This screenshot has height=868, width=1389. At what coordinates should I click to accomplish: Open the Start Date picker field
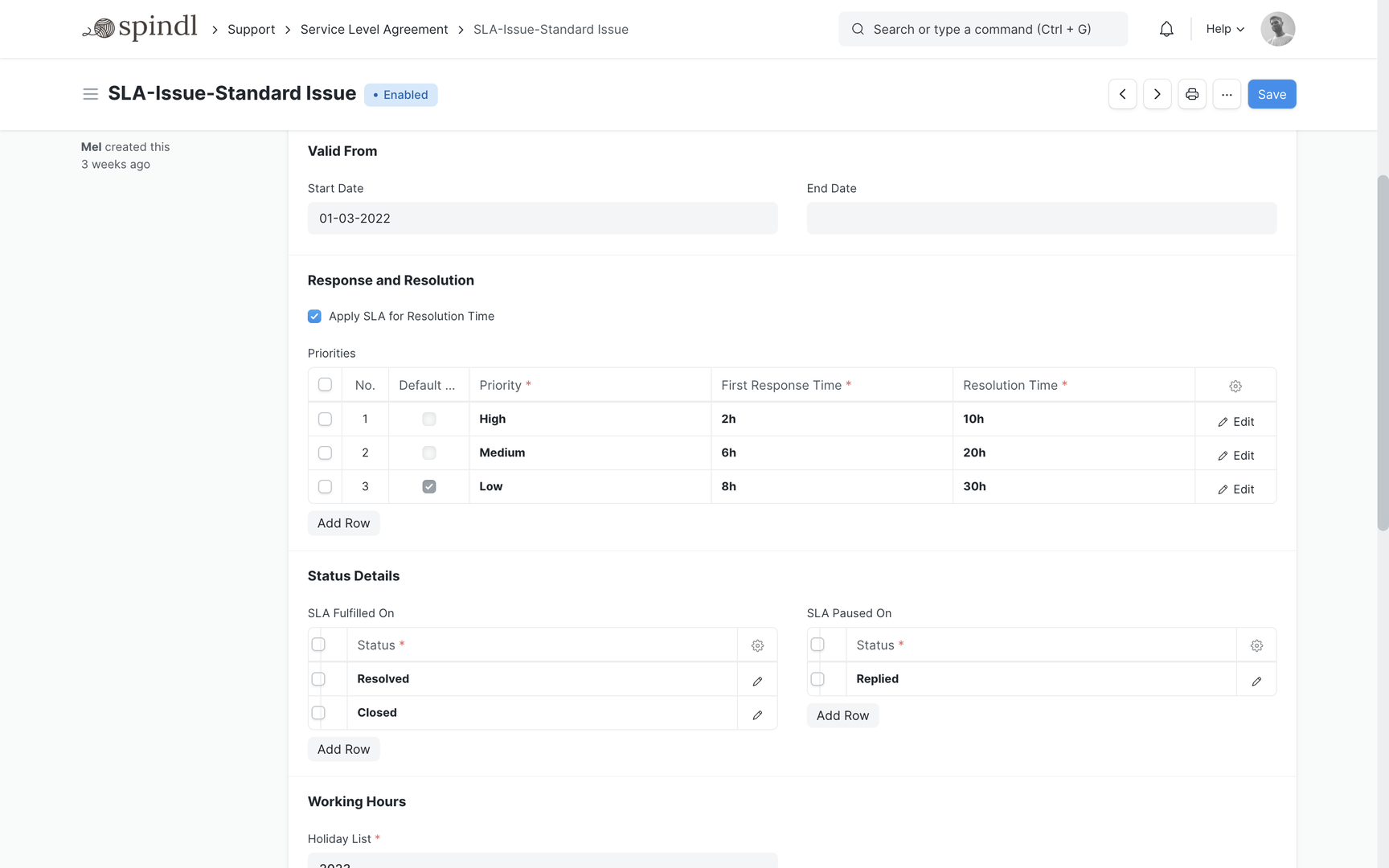pos(542,219)
